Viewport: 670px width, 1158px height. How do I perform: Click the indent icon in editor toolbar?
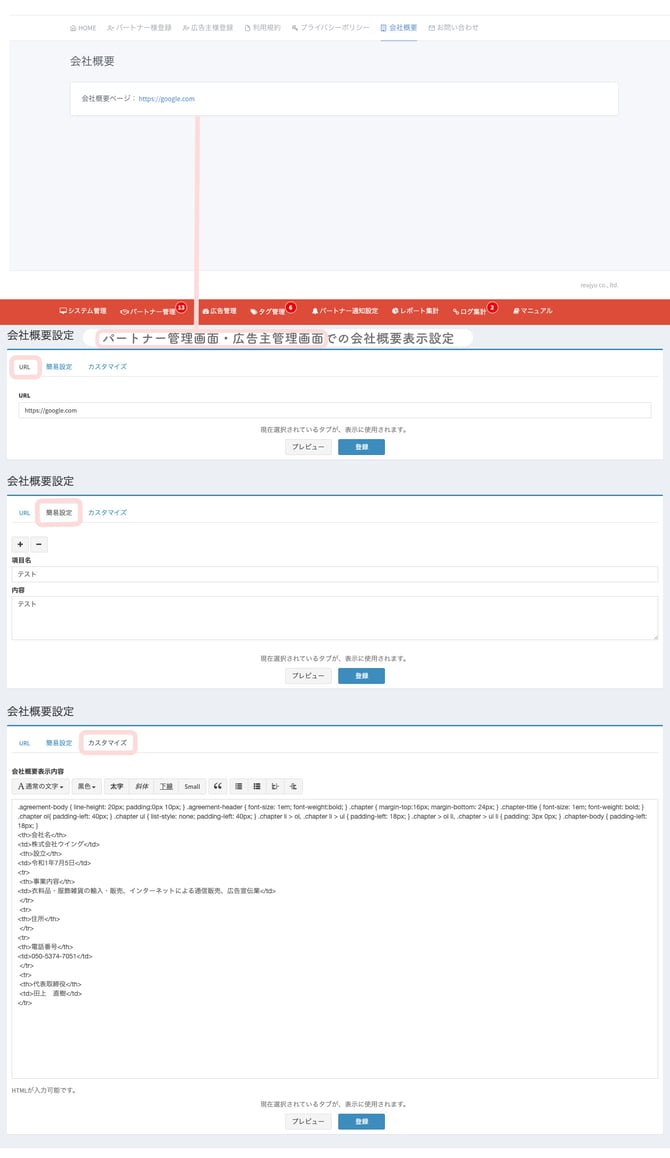coord(293,787)
